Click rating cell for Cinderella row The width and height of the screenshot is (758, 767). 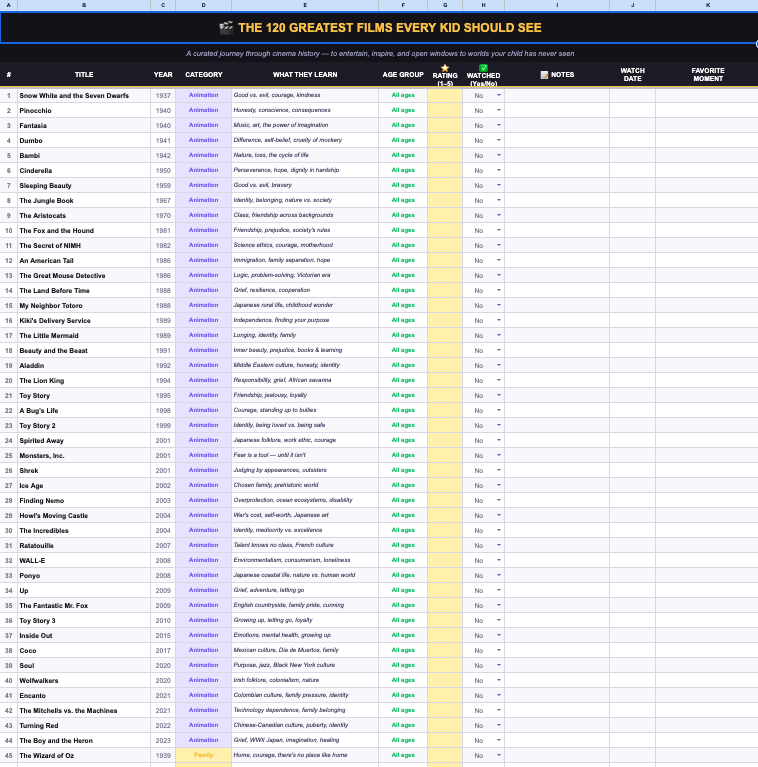[445, 170]
